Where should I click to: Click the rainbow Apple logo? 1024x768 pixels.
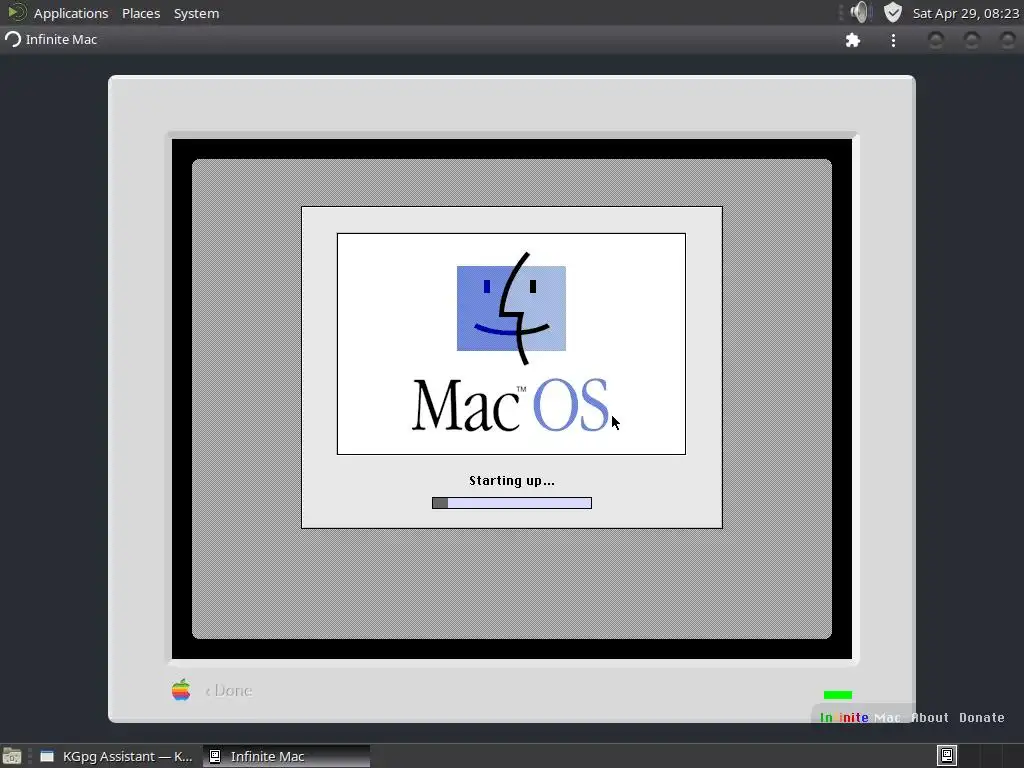coord(181,690)
